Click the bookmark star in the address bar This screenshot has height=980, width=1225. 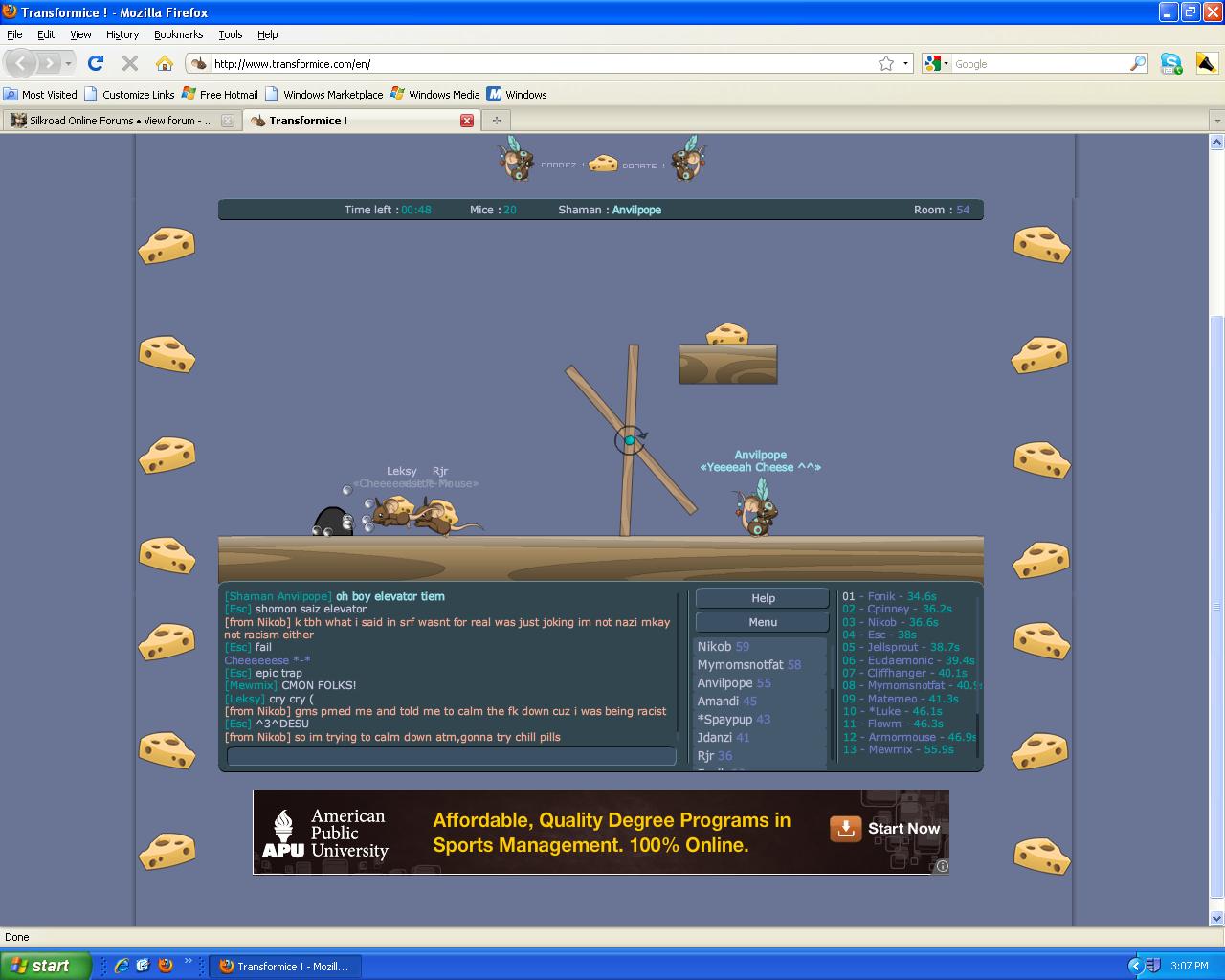[886, 63]
